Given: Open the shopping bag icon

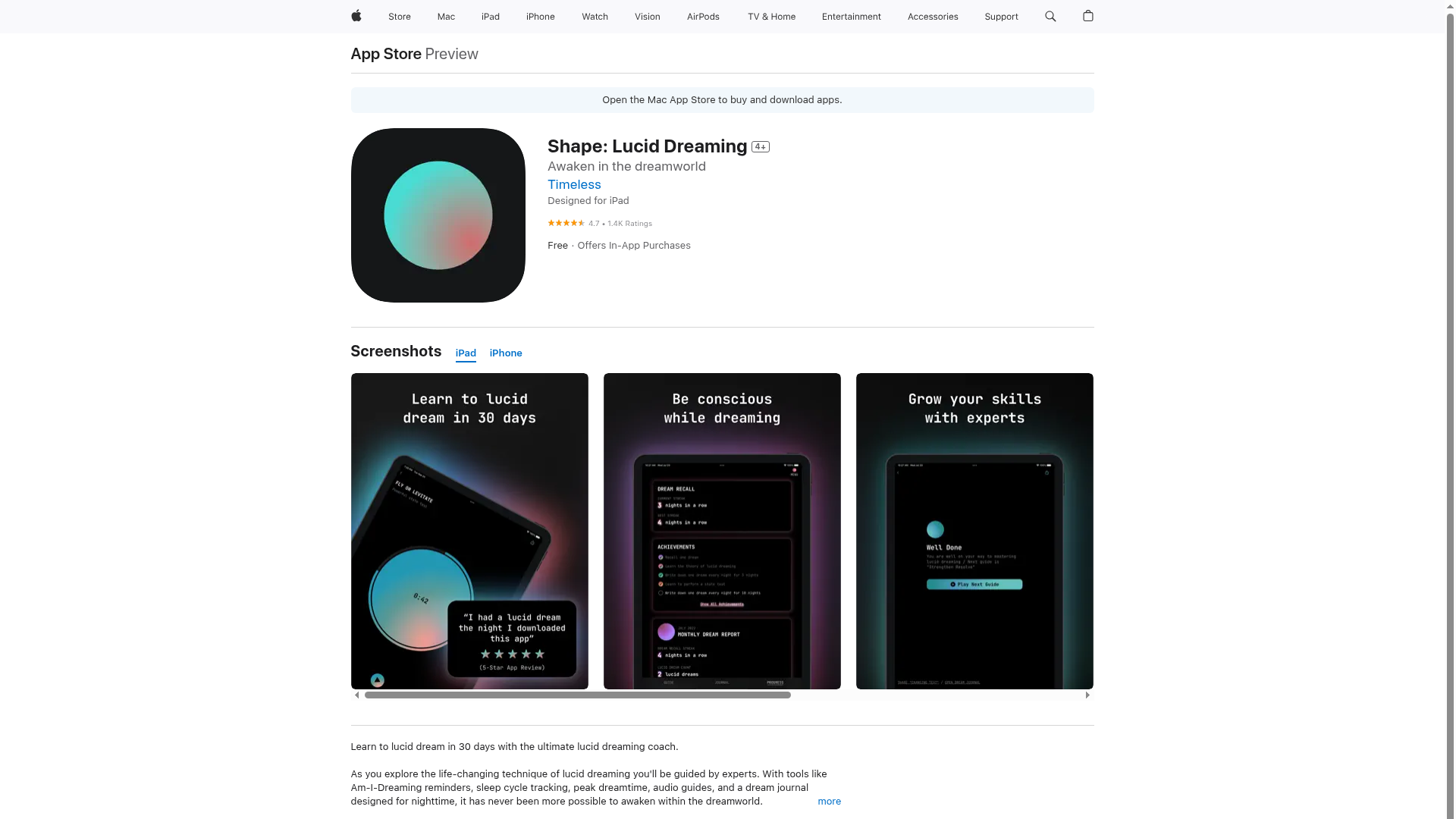Looking at the screenshot, I should (x=1088, y=16).
